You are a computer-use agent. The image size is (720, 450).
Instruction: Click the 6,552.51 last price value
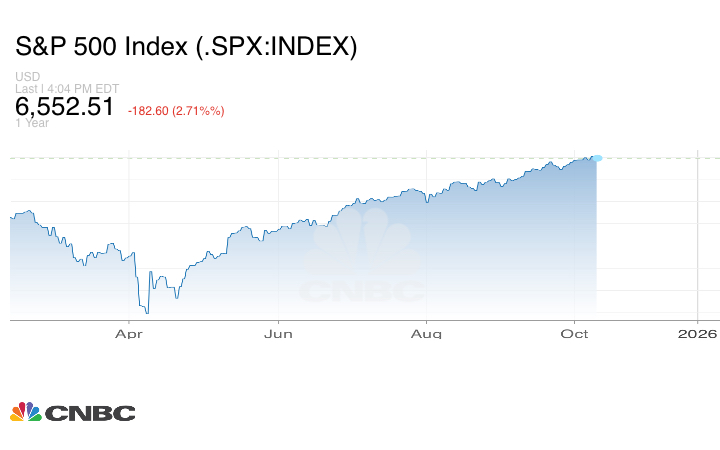coord(65,108)
